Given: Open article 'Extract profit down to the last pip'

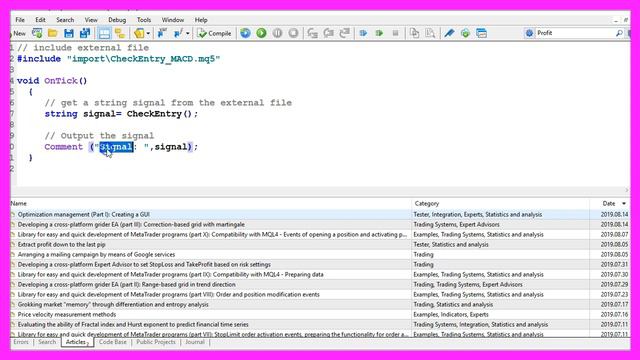Looking at the screenshot, I should [x=62, y=244].
